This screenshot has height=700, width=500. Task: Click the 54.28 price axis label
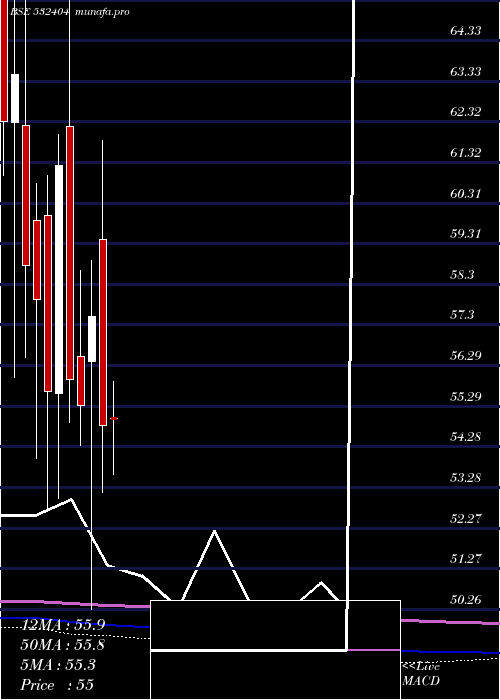pyautogui.click(x=466, y=437)
